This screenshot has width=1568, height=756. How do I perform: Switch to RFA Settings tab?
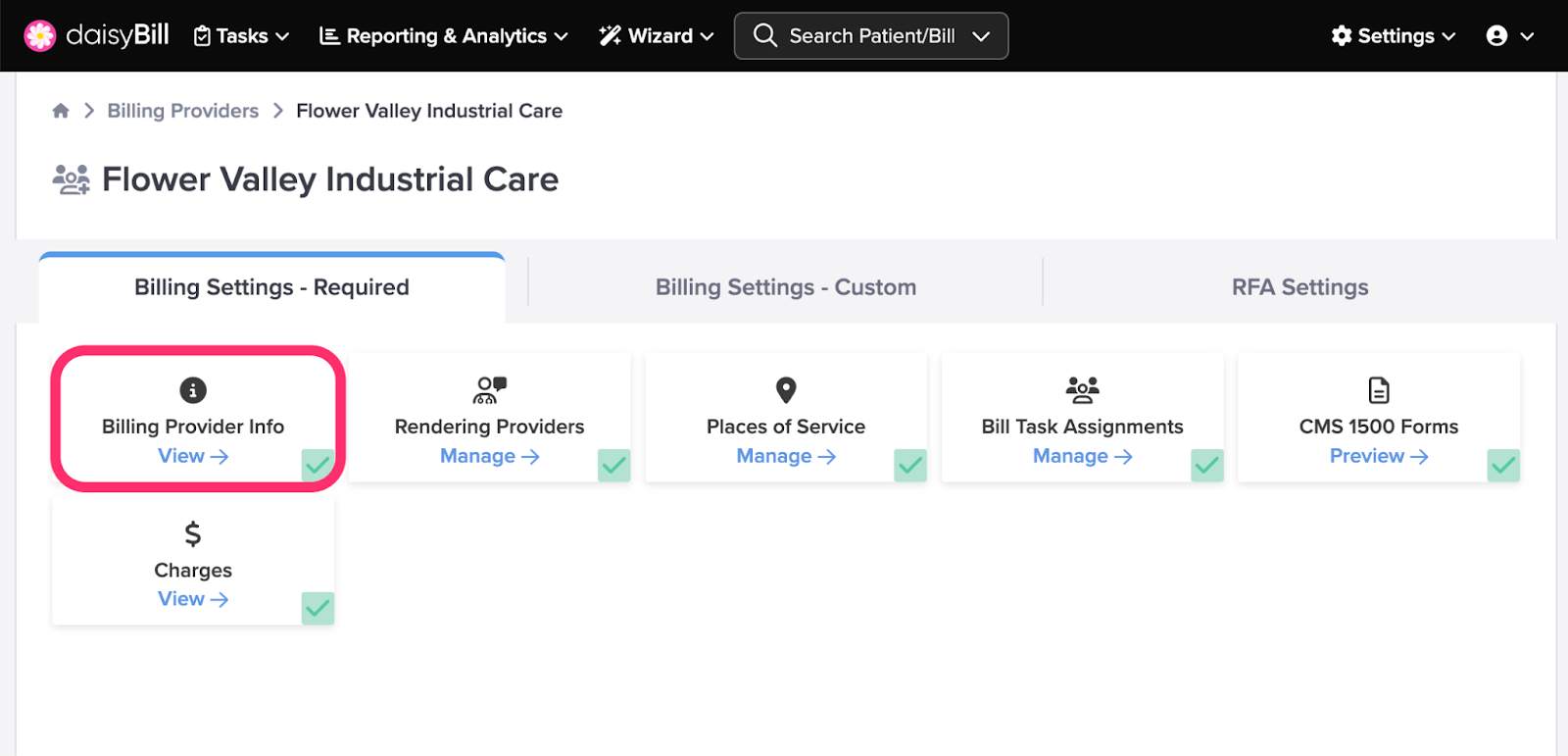[1299, 287]
